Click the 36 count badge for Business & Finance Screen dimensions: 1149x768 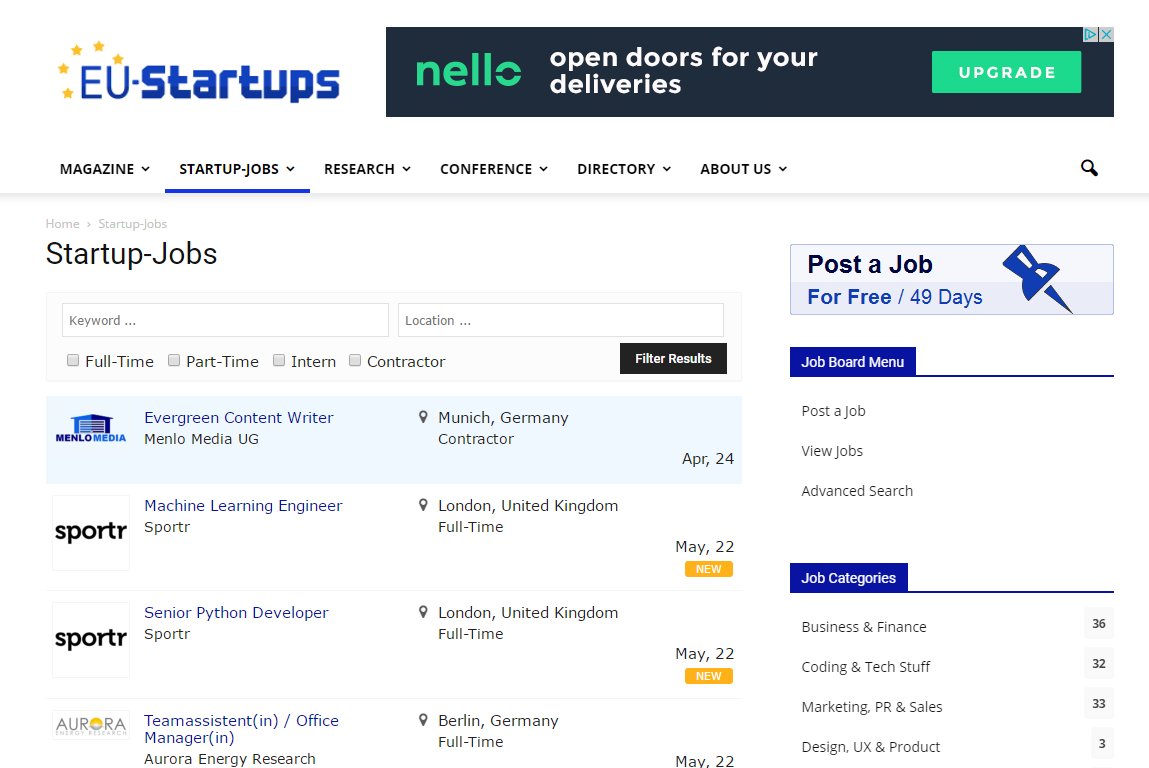point(1098,624)
